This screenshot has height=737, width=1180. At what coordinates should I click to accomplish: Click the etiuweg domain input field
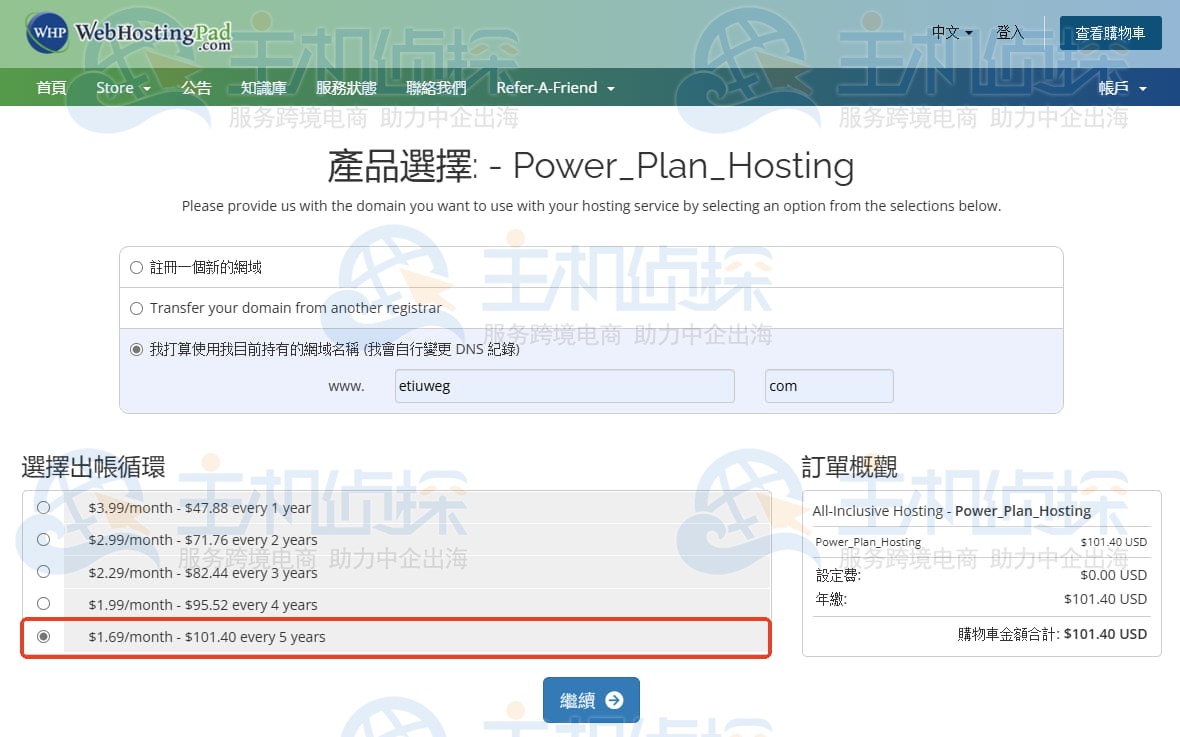[x=564, y=386]
